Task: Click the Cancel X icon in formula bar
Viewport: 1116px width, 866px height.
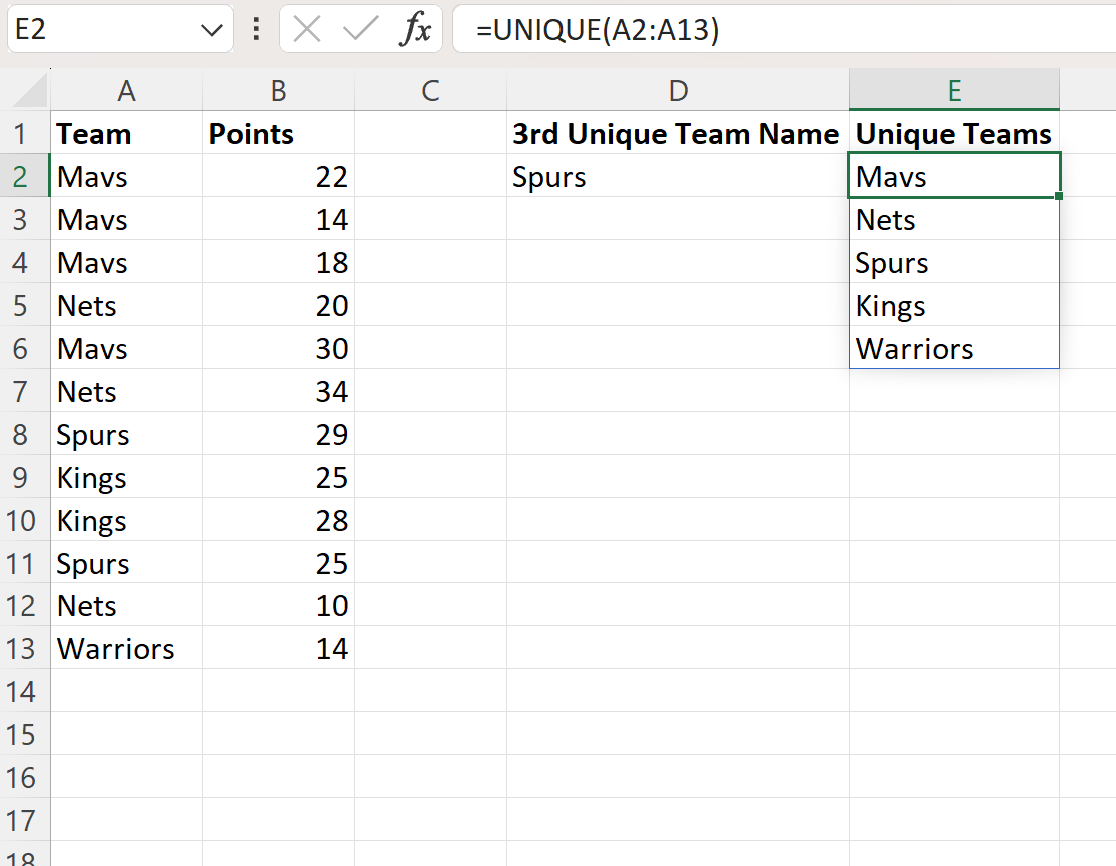Action: [307, 30]
